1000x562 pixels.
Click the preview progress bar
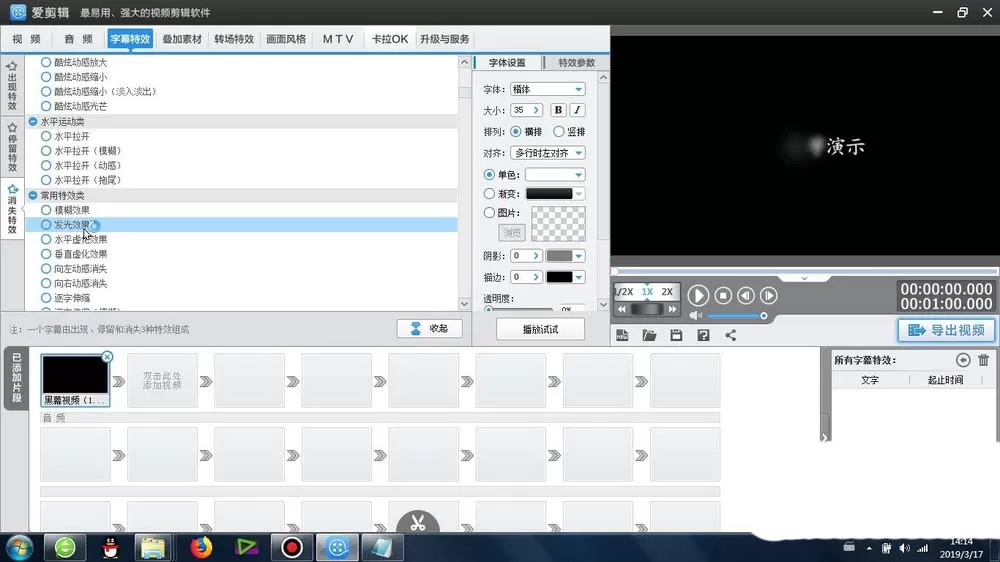pyautogui.click(x=805, y=271)
